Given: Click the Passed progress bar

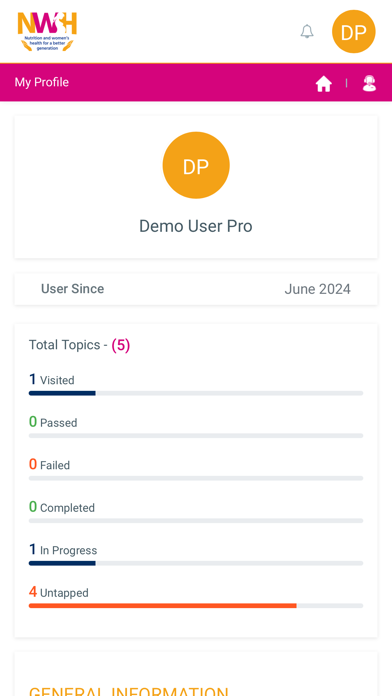Looking at the screenshot, I should point(196,436).
